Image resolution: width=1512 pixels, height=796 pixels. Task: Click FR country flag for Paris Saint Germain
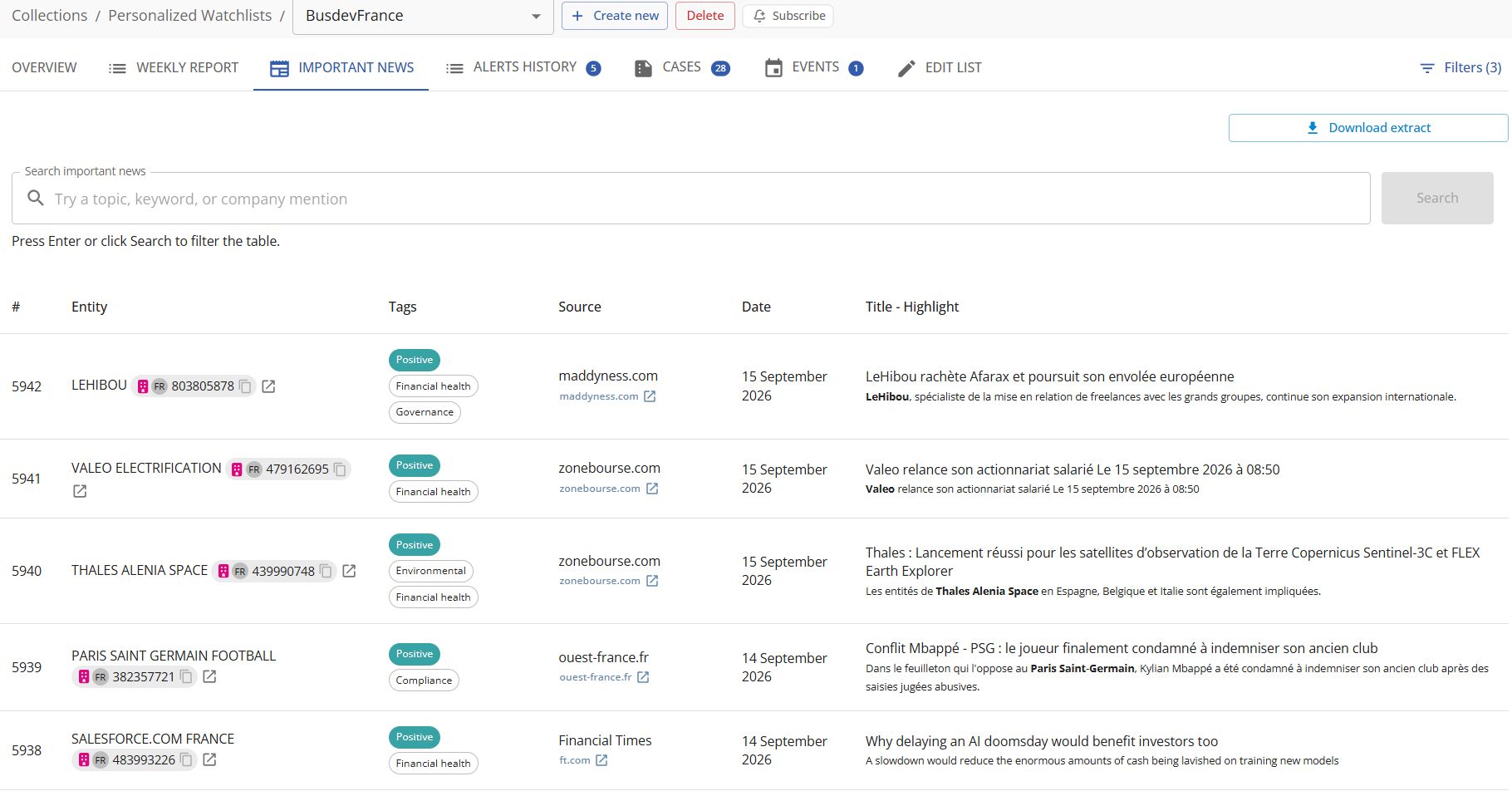point(101,676)
